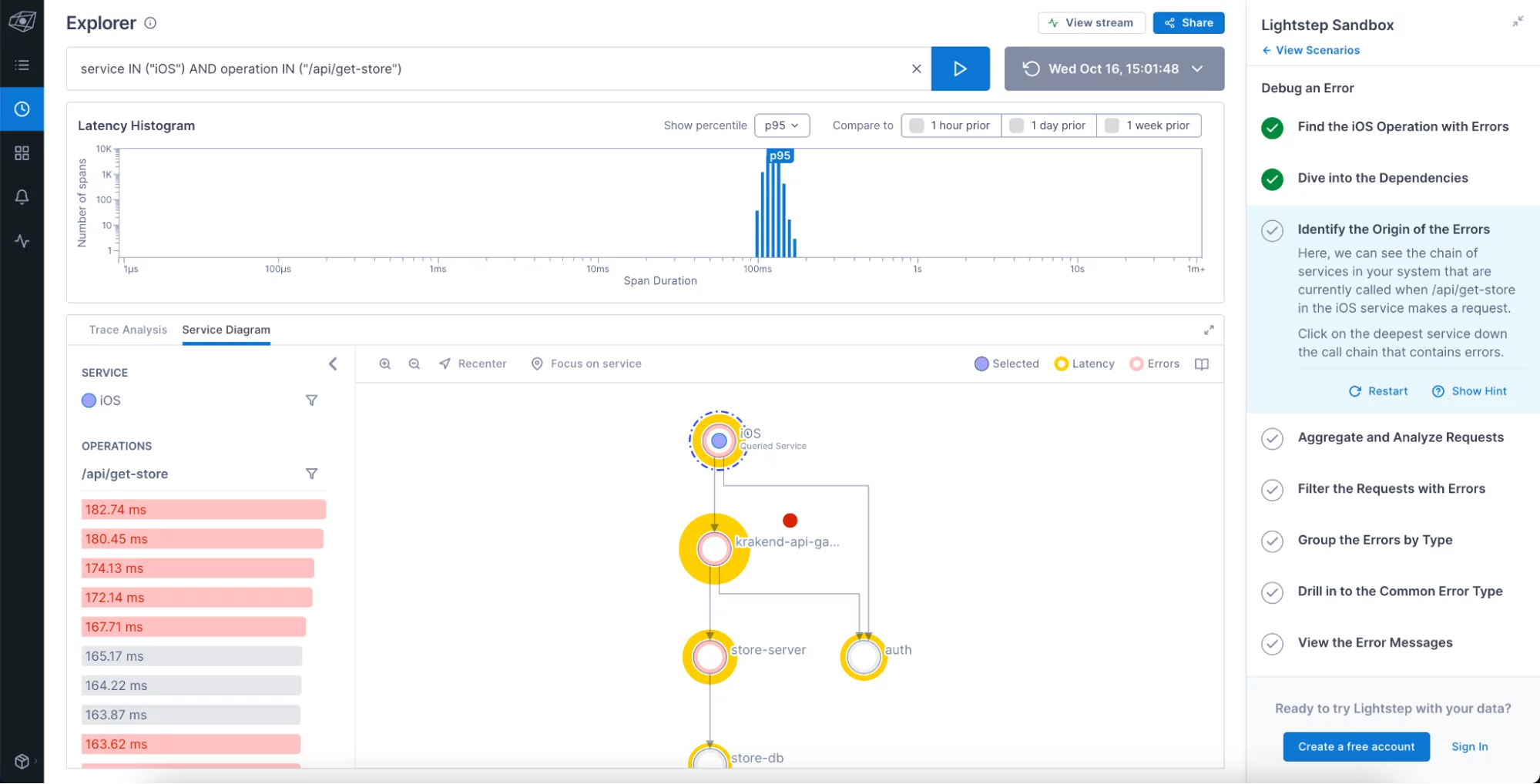Click the 164.22 ms span bar
This screenshot has width=1540, height=784.
coord(191,685)
